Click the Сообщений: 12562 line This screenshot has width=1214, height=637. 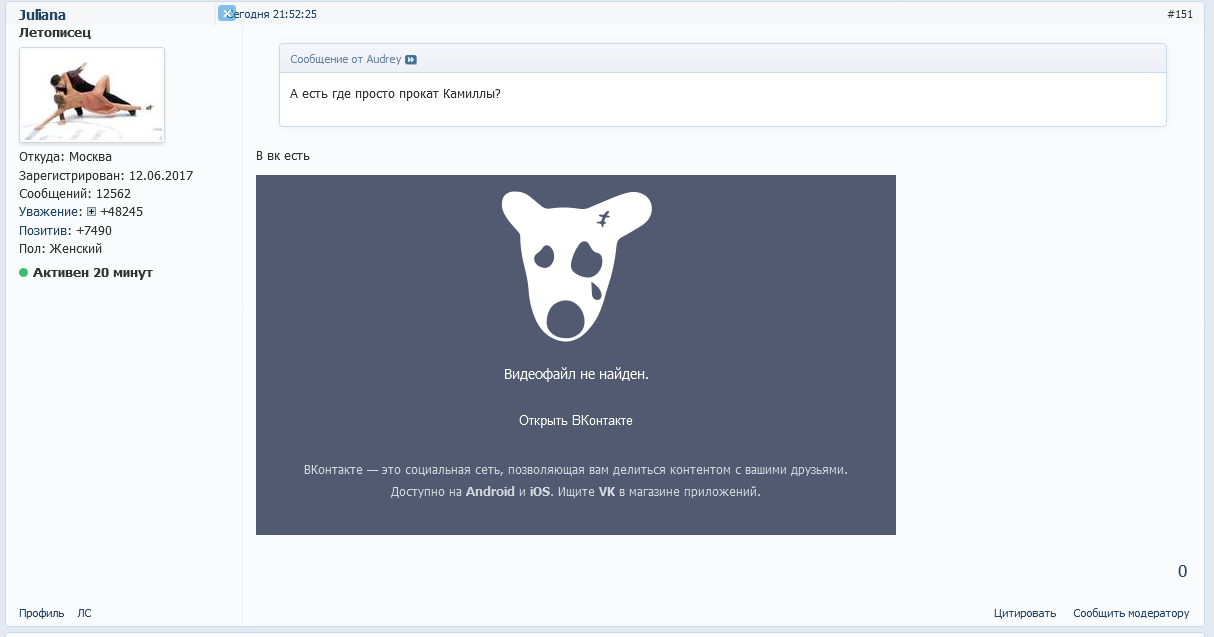pyautogui.click(x=75, y=194)
